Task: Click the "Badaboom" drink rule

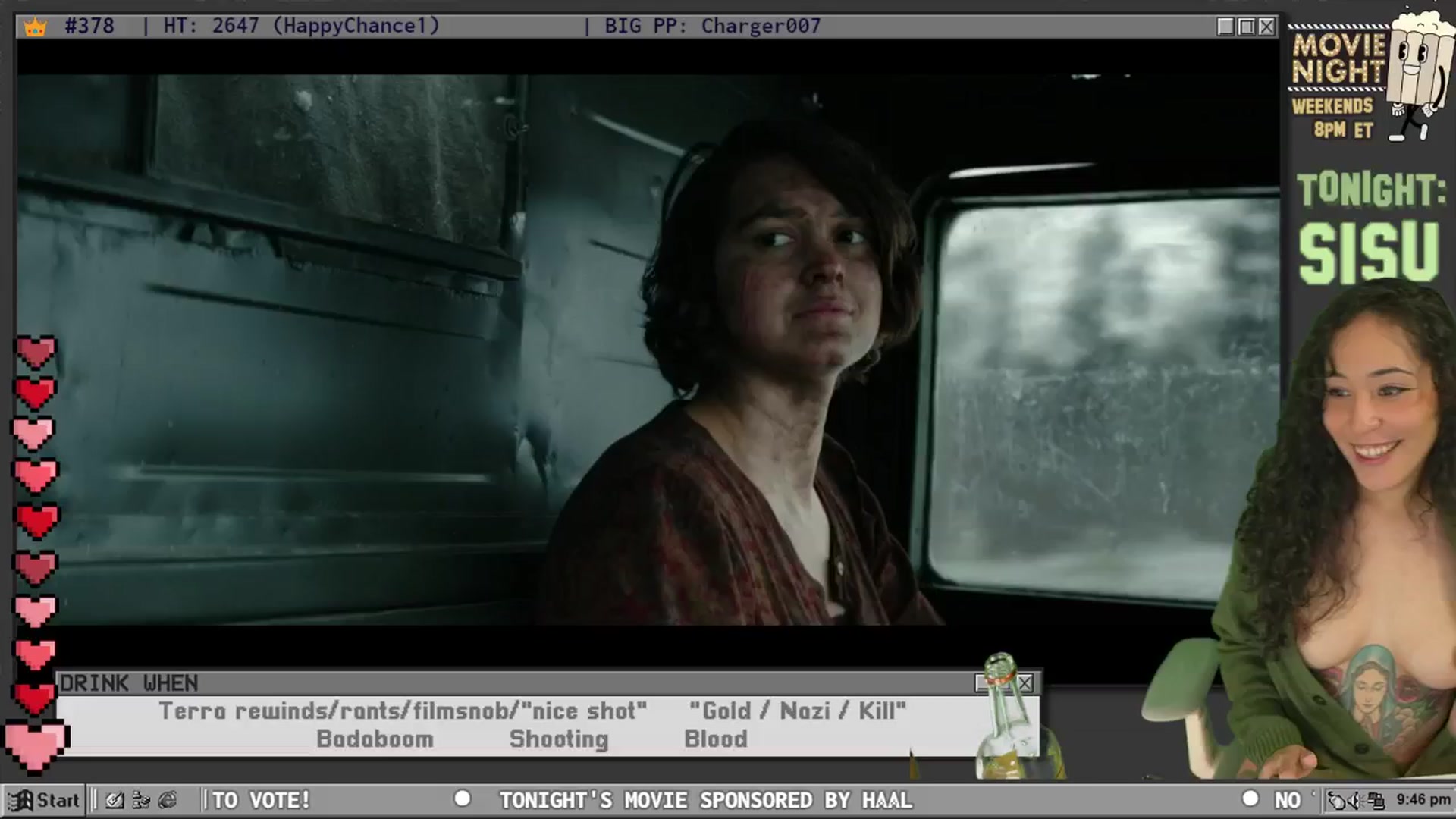Action: coord(375,739)
